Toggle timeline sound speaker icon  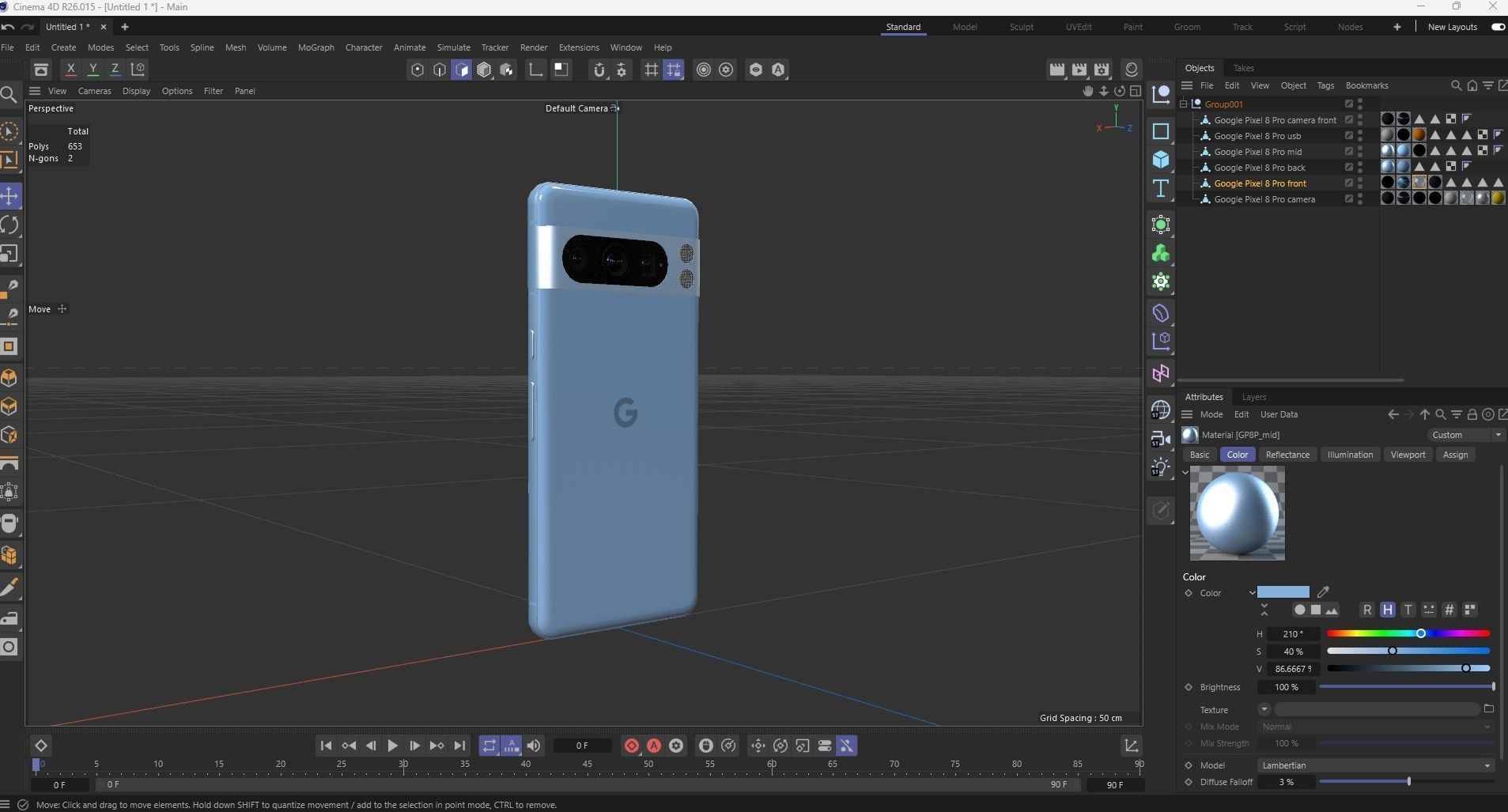click(534, 746)
